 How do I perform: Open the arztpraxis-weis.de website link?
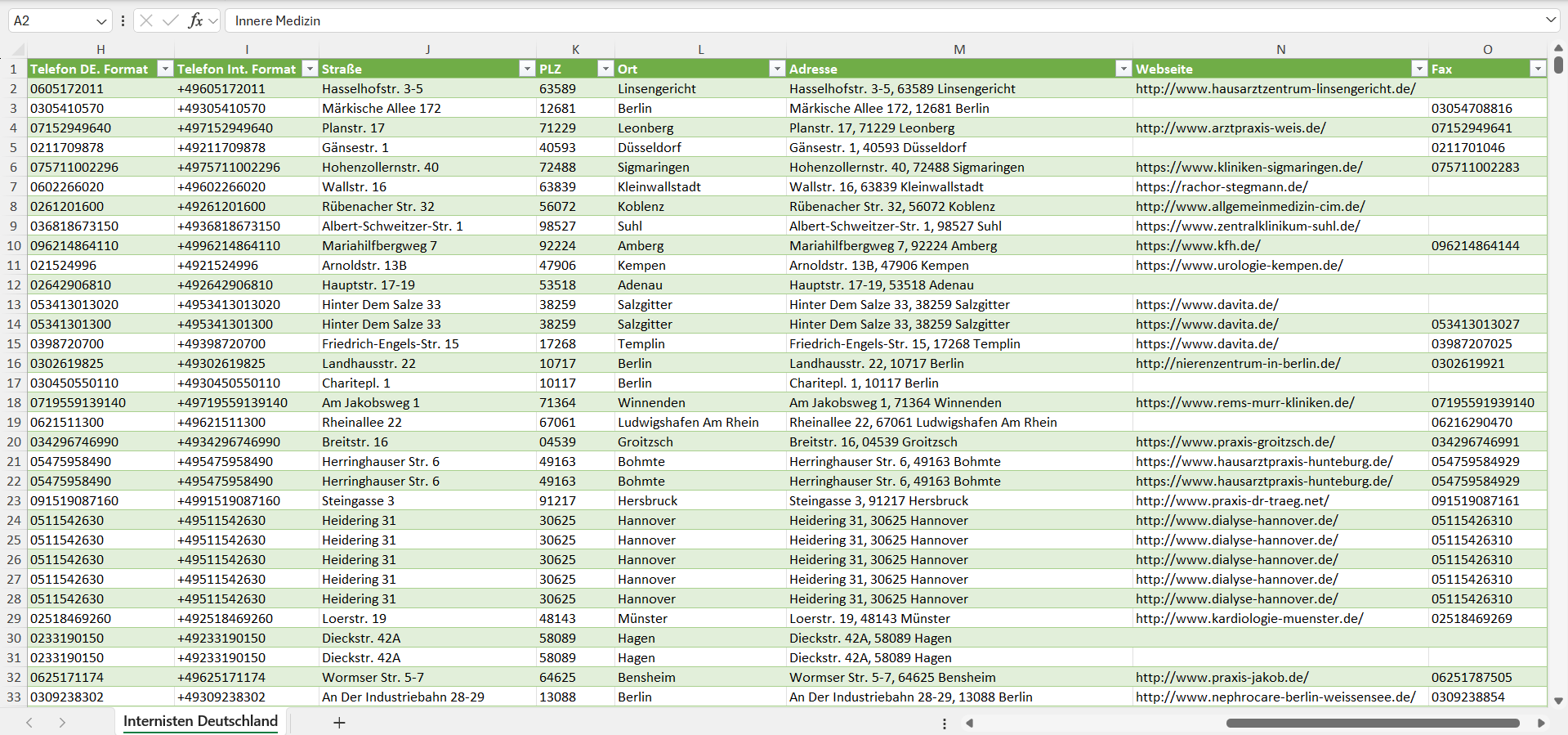[1231, 128]
